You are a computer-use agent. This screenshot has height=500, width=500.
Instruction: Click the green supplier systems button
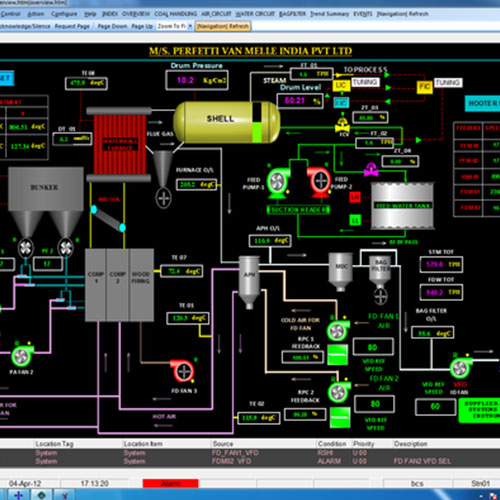tap(480, 410)
